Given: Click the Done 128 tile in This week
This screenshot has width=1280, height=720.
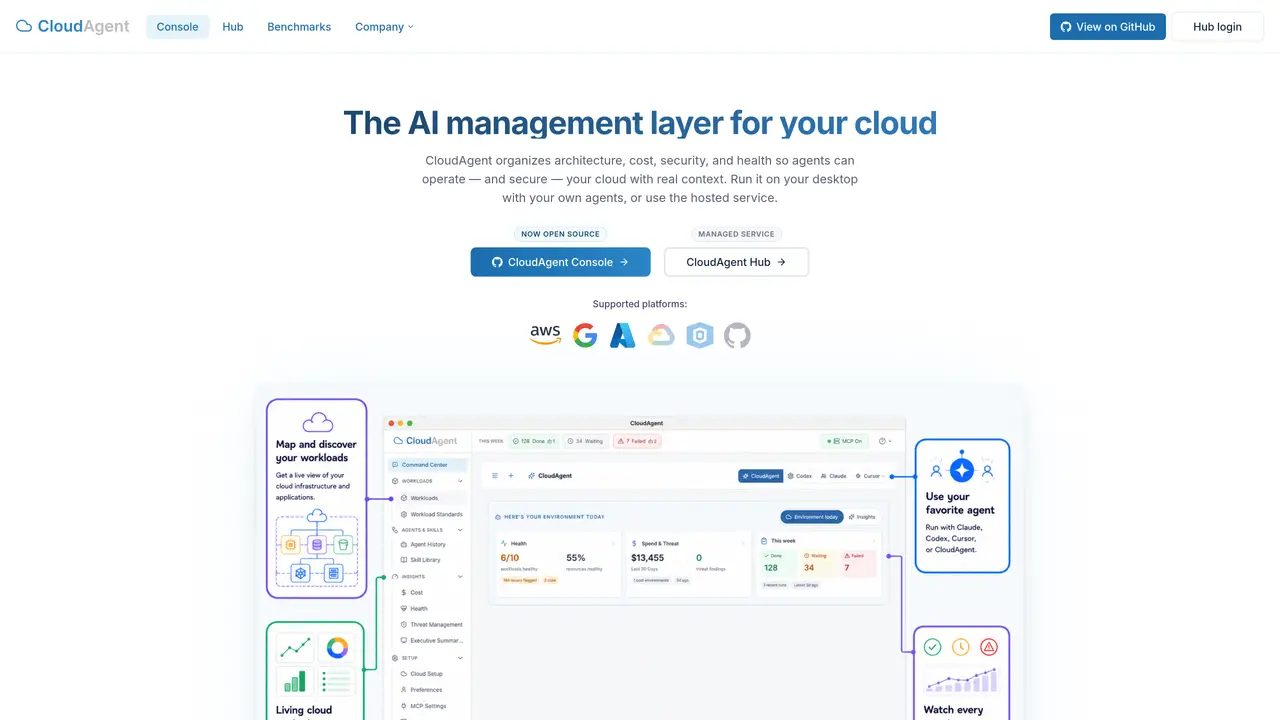Looking at the screenshot, I should point(779,564).
